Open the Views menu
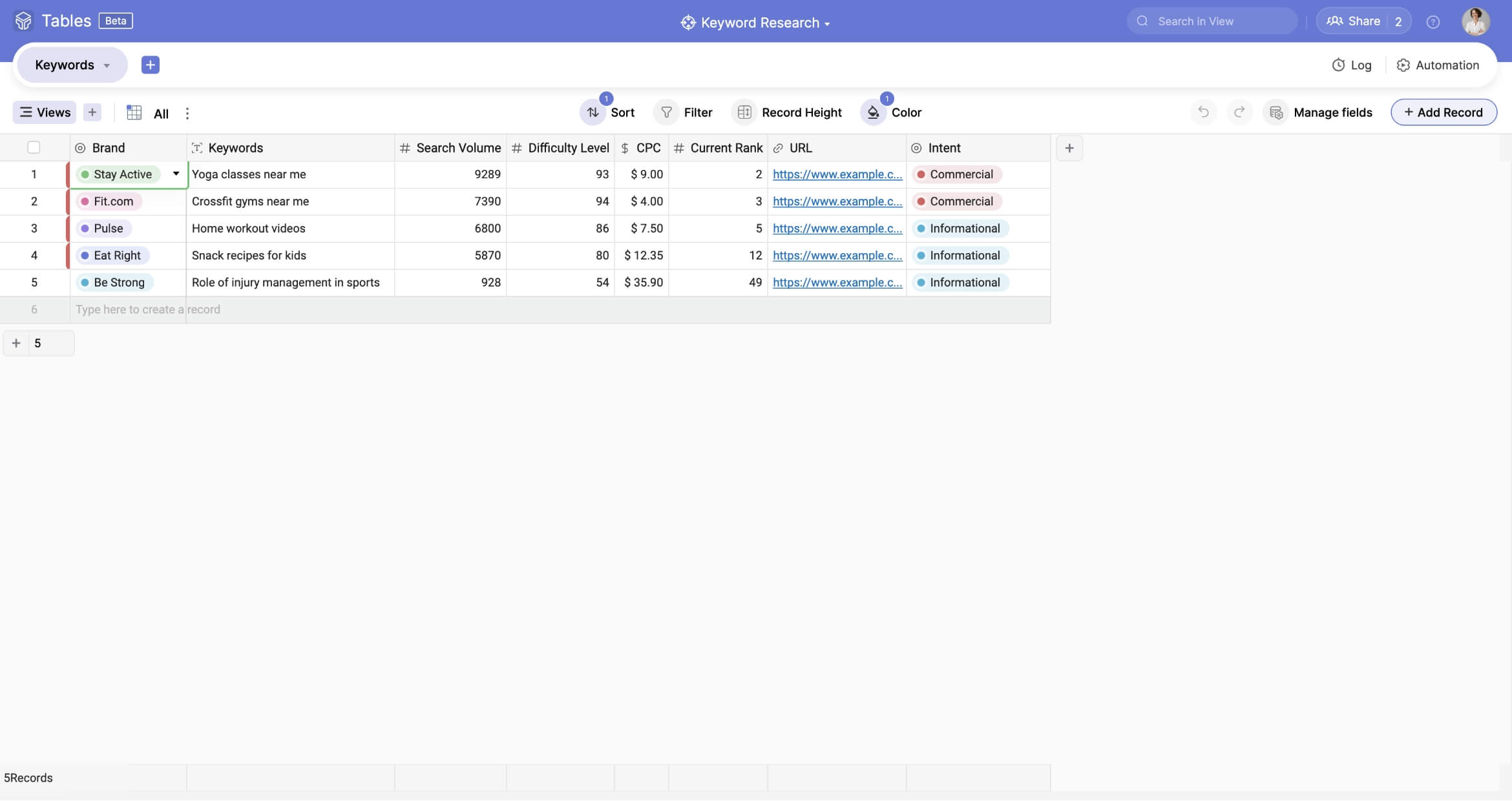Image resolution: width=1512 pixels, height=801 pixels. tap(45, 112)
